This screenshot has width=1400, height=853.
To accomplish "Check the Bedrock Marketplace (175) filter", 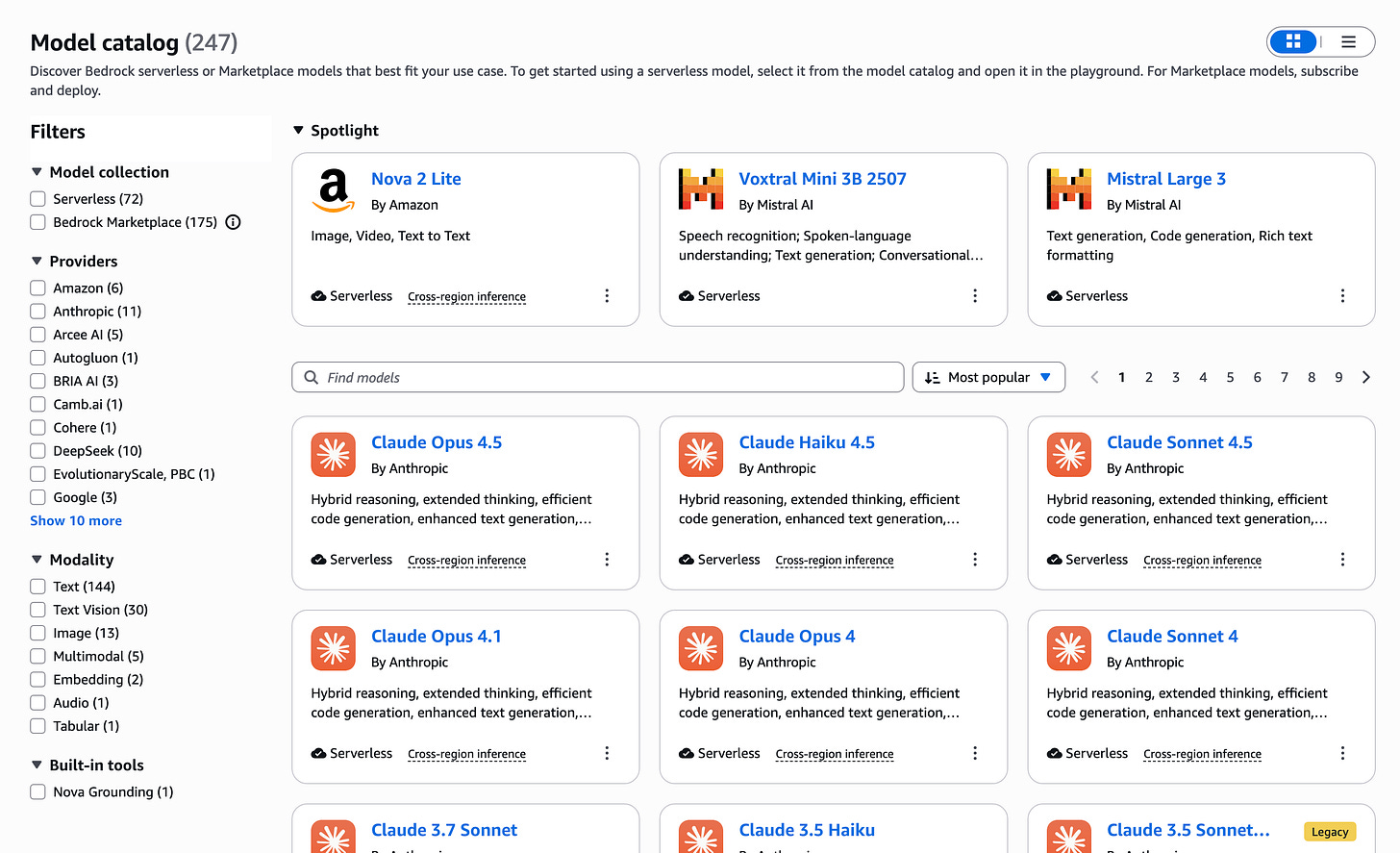I will click(38, 222).
